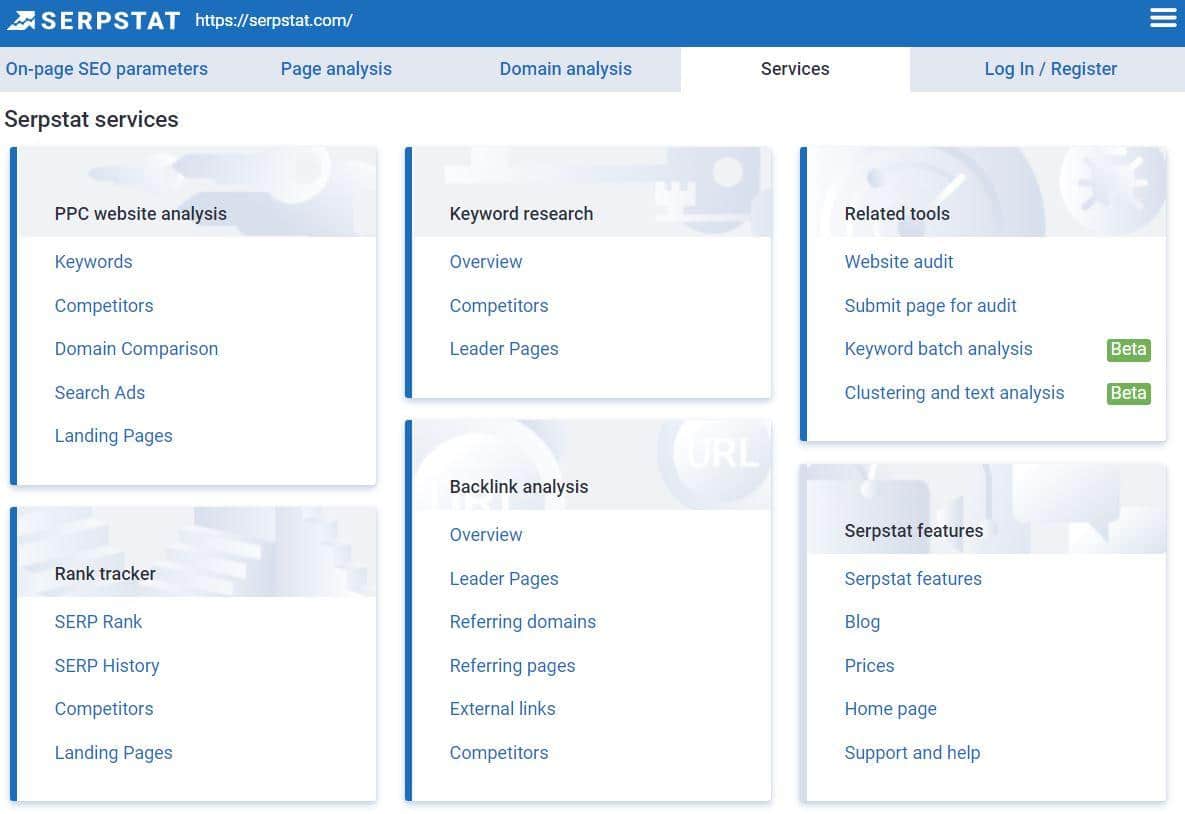Open the Website audit tool
1185x814 pixels.
coord(899,262)
